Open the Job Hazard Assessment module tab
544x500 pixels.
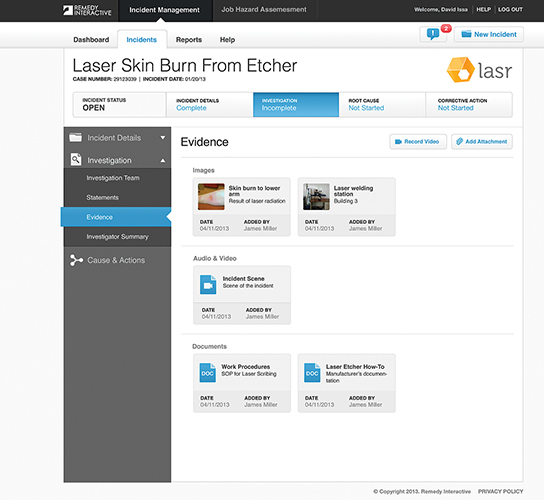[264, 10]
